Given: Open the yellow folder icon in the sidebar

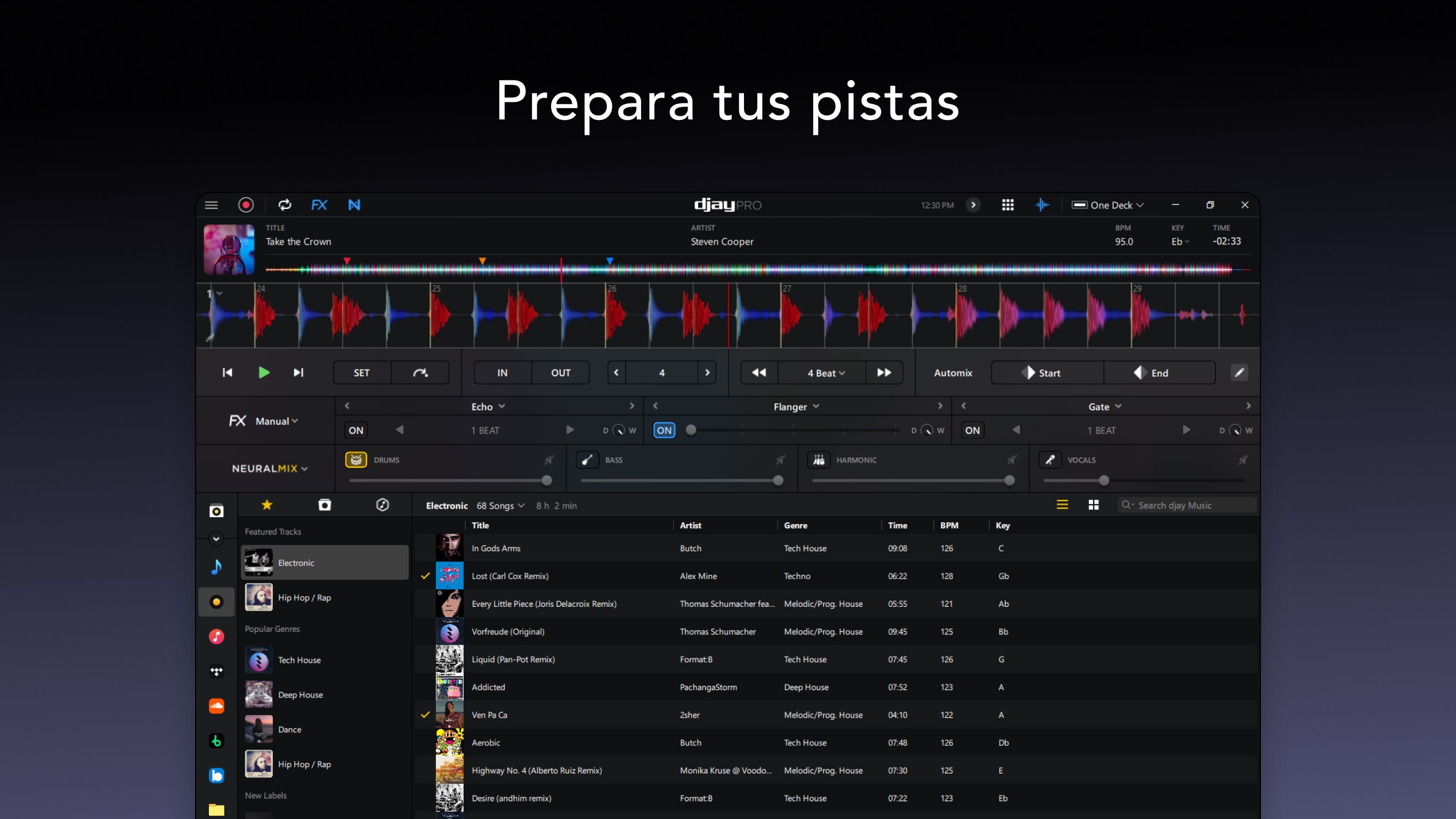Looking at the screenshot, I should (216, 809).
